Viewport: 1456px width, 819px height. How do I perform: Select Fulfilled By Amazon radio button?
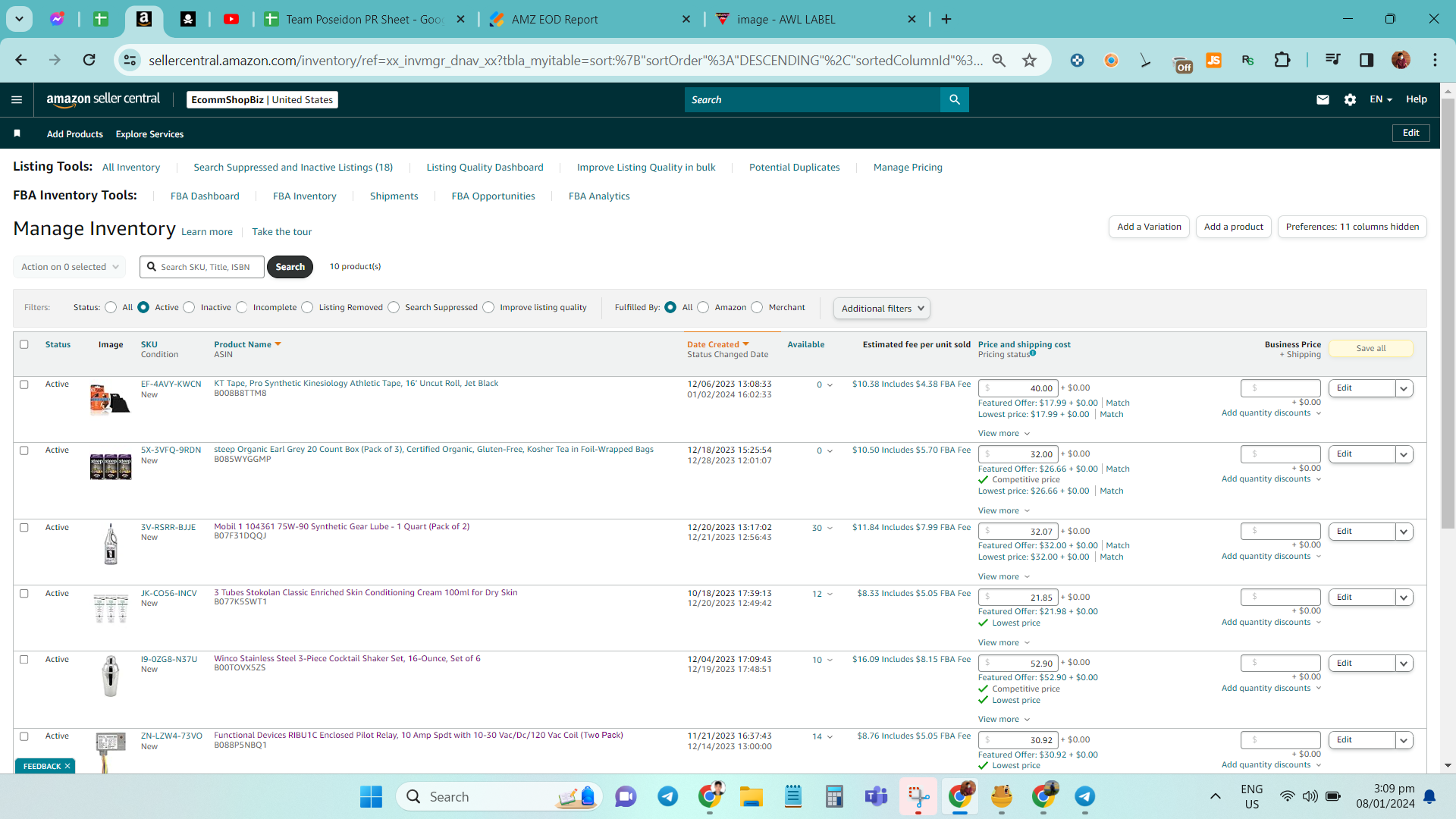[703, 307]
